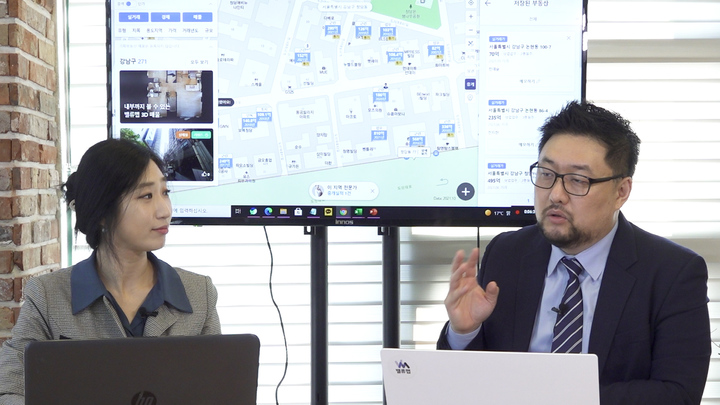Viewport: 720px width, 405px height.
Task: Zoom out with the map minus control
Action: tap(471, 30)
